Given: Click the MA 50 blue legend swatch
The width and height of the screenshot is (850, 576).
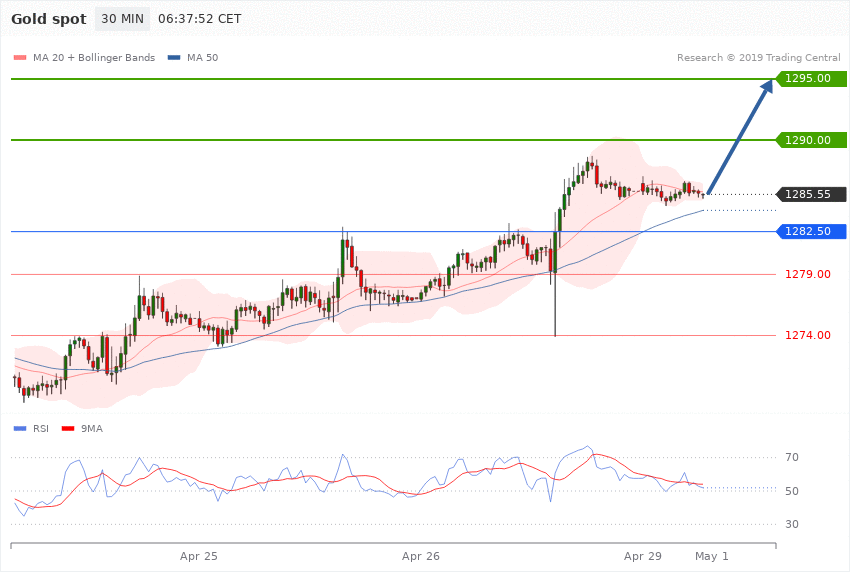Looking at the screenshot, I should pos(174,57).
